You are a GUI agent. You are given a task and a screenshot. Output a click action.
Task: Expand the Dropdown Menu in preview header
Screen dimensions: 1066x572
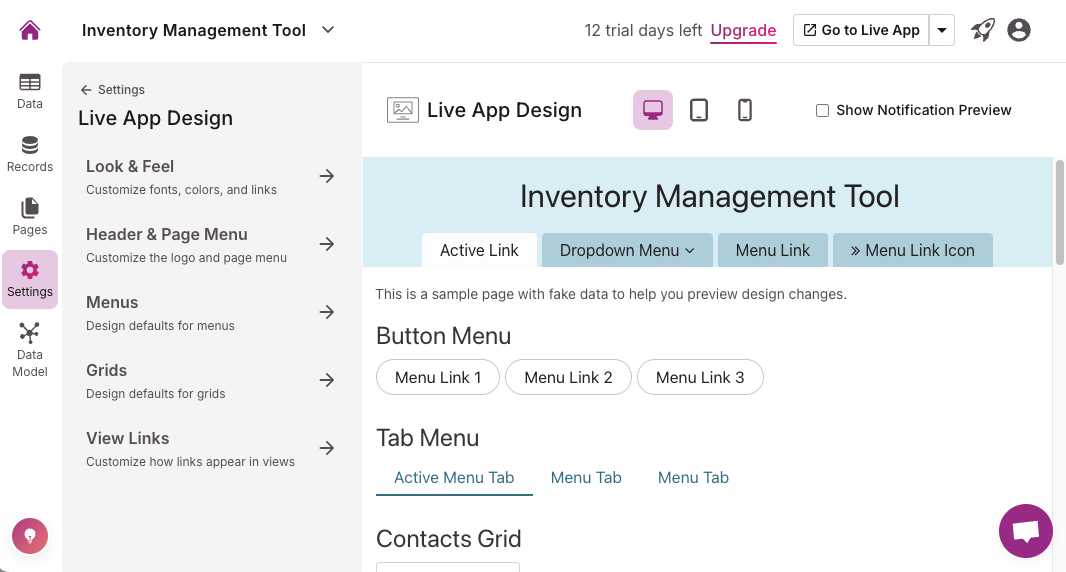[627, 250]
